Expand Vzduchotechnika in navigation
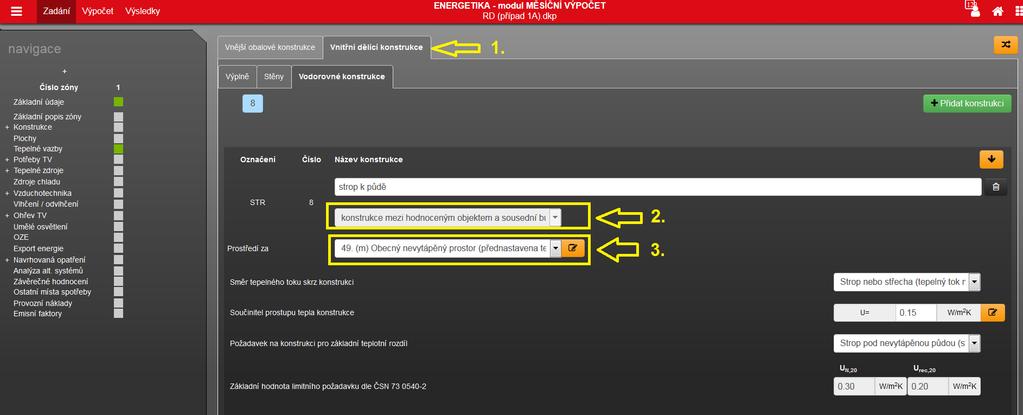This screenshot has width=1023, height=415. [7, 193]
